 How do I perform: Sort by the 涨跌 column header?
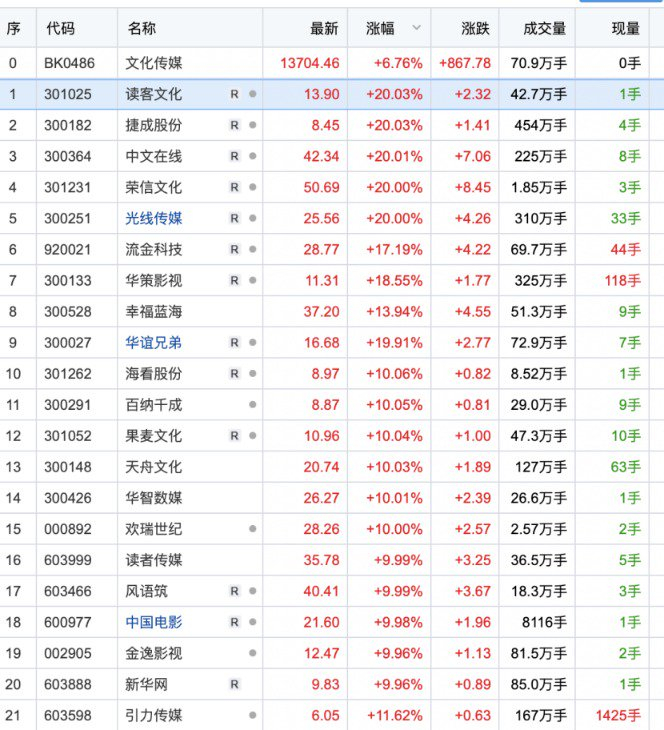click(475, 28)
